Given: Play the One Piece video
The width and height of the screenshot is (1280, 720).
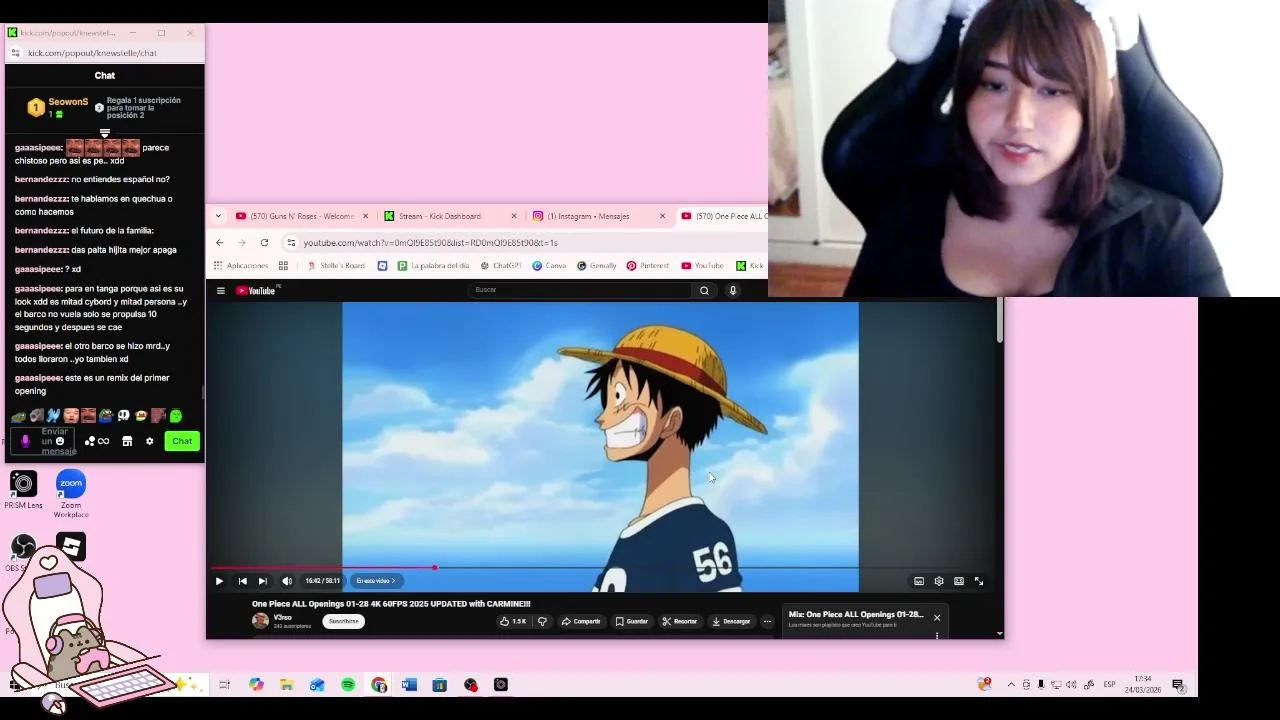Looking at the screenshot, I should (219, 581).
